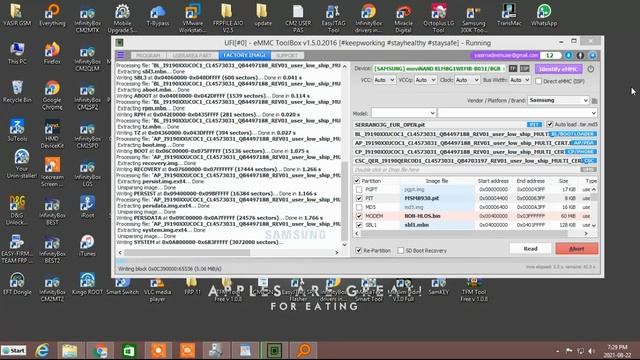Click the power icon beside Identify eMMC
This screenshot has width=640, height=360.
pos(591,69)
